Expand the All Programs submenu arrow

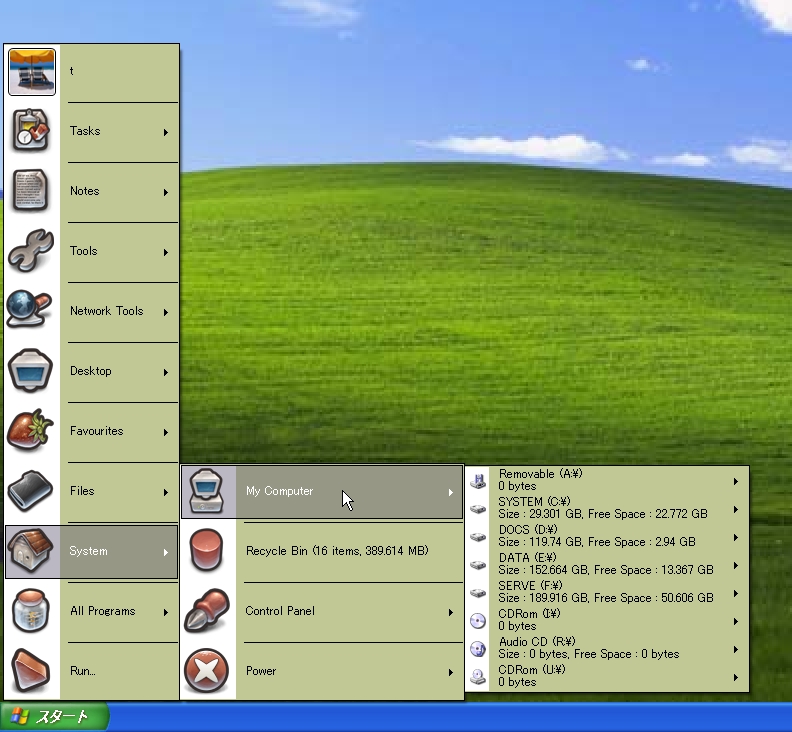(x=166, y=612)
